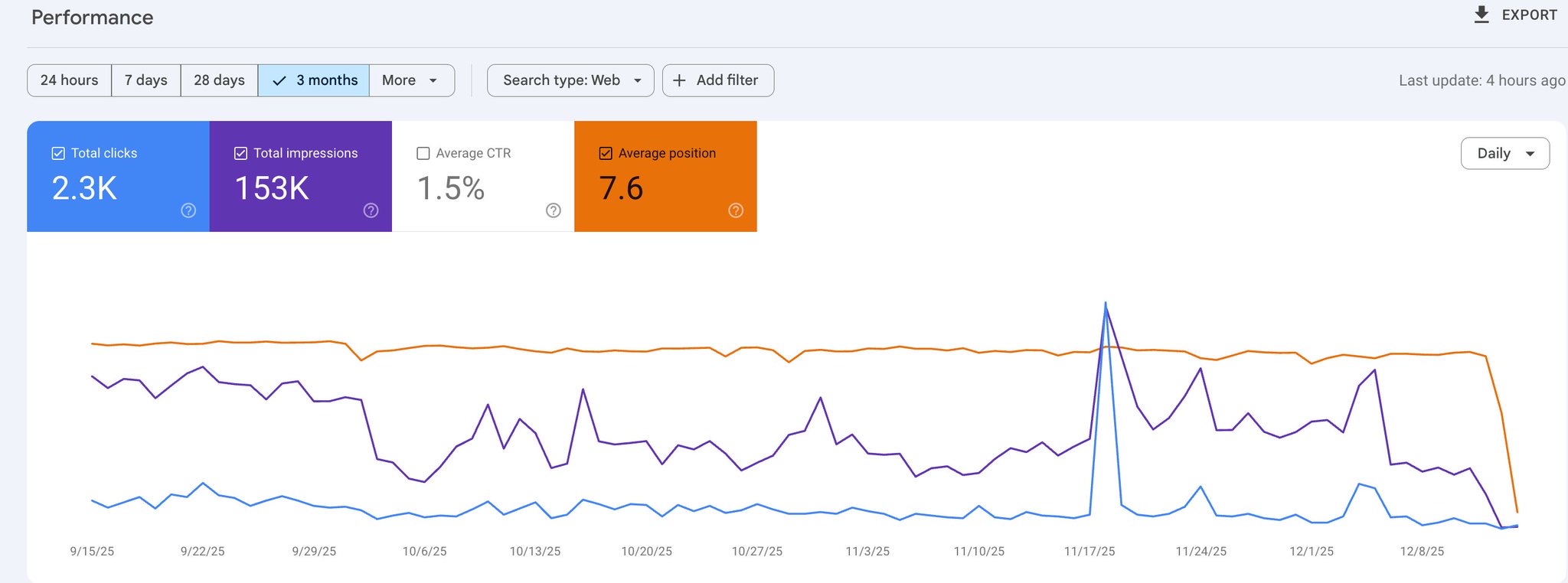This screenshot has width=1568, height=583.
Task: Switch to the 28 days range
Action: pos(219,80)
